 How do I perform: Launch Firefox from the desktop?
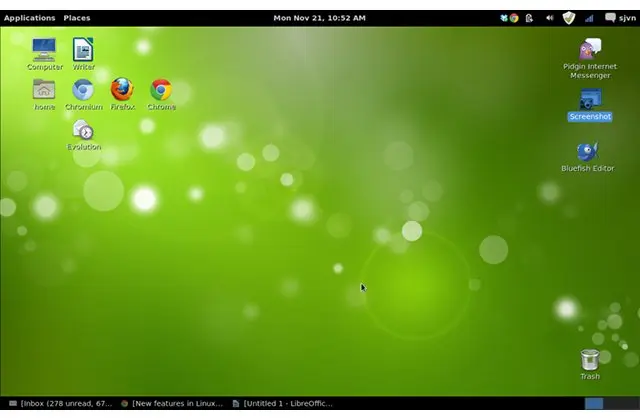click(122, 90)
